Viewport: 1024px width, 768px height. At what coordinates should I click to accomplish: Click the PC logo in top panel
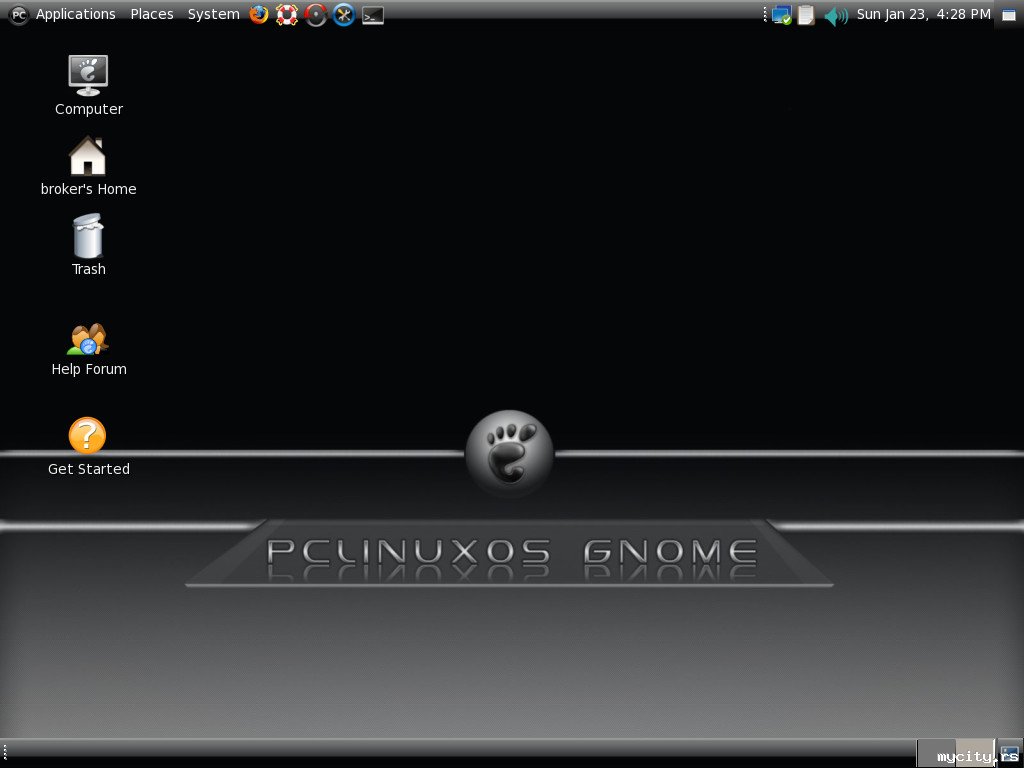[x=19, y=14]
